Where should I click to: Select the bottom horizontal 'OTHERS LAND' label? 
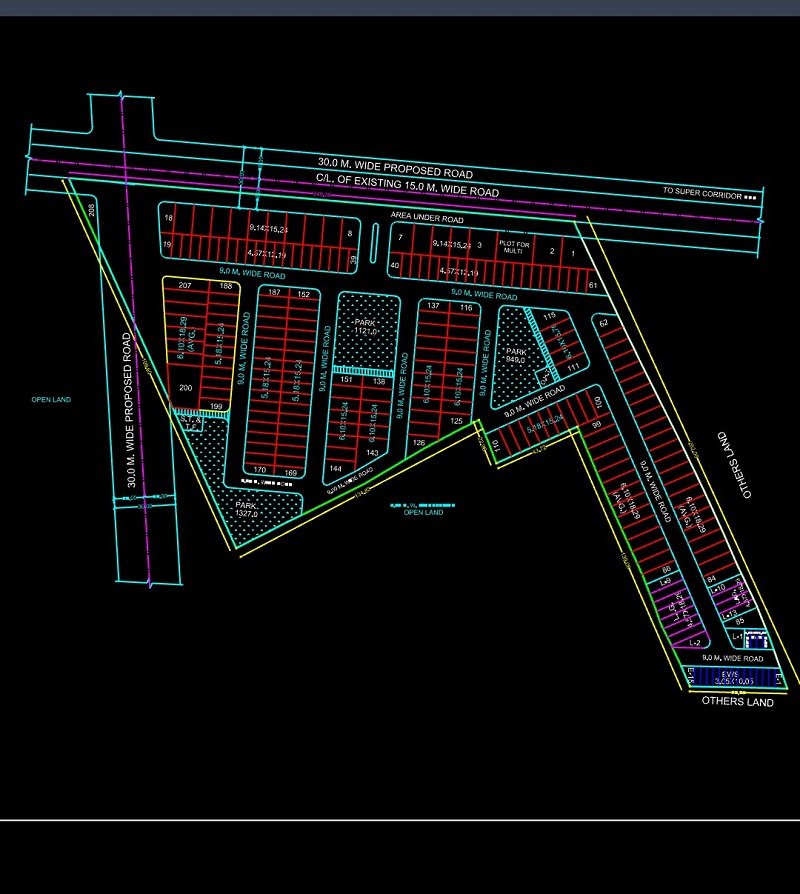click(x=738, y=703)
